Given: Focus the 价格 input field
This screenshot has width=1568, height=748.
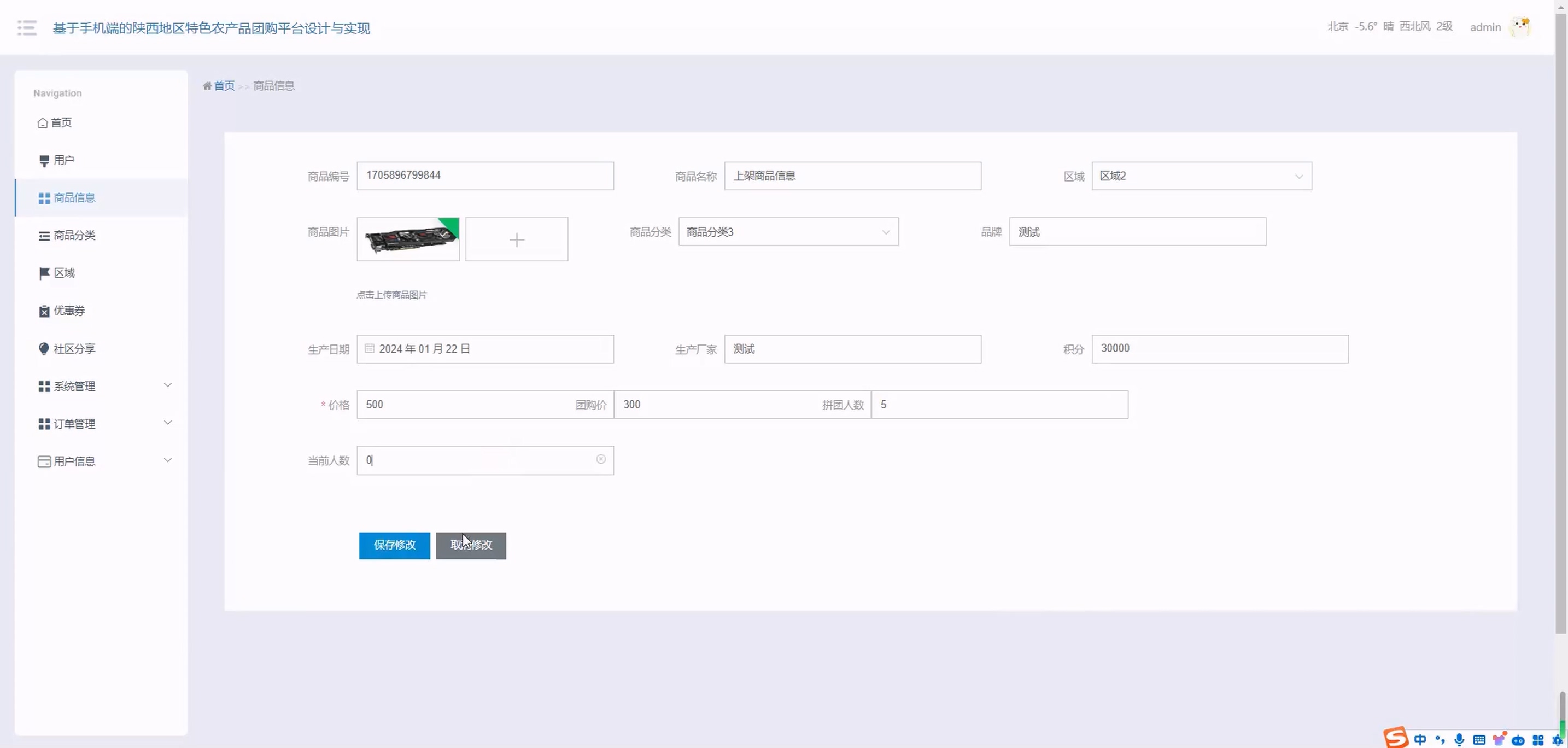Looking at the screenshot, I should (485, 405).
